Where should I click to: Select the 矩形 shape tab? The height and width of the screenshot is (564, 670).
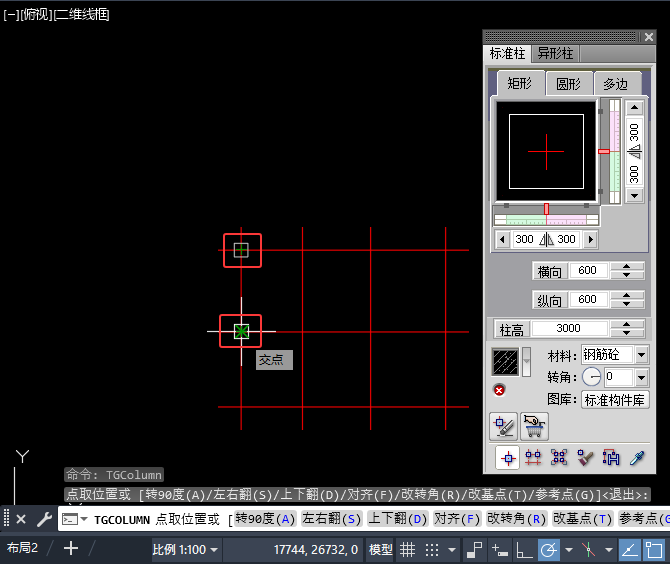520,83
